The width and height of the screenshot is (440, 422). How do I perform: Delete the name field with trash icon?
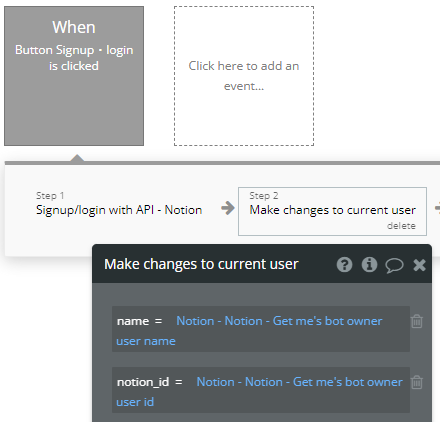(x=417, y=321)
